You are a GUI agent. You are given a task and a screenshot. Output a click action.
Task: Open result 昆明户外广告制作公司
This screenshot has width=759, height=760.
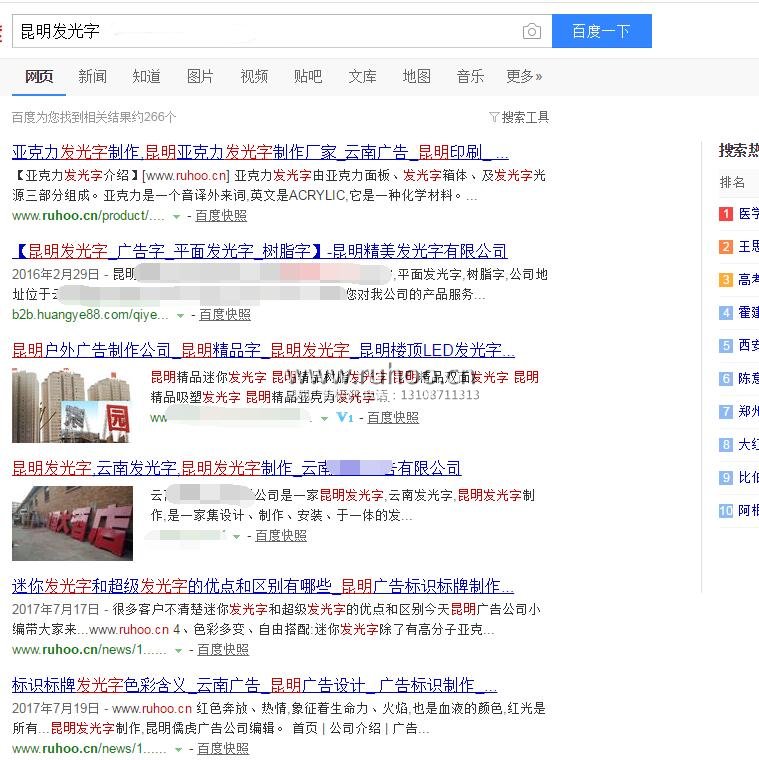[x=263, y=350]
